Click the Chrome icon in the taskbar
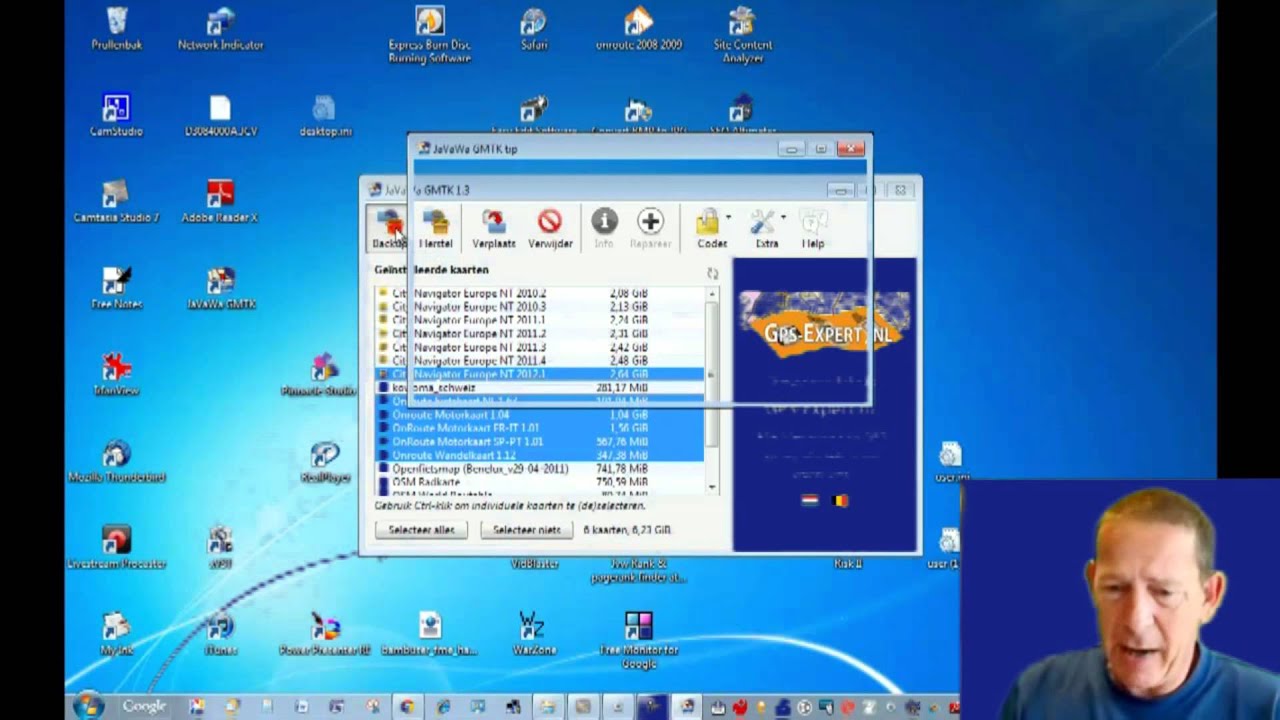Image resolution: width=1280 pixels, height=720 pixels. [x=407, y=707]
